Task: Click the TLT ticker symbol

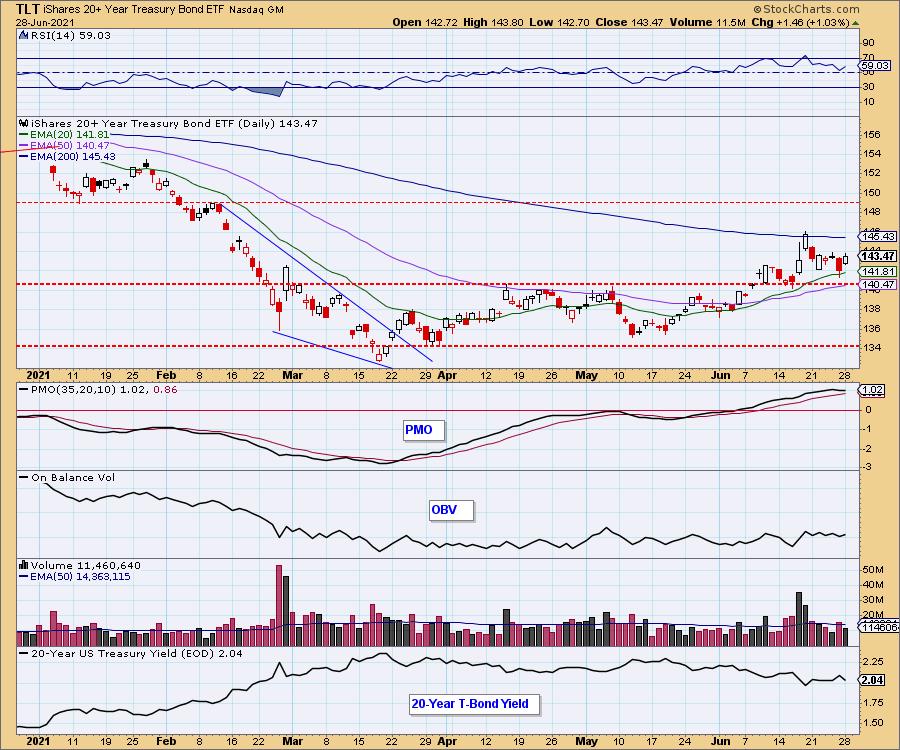Action: click(x=28, y=9)
